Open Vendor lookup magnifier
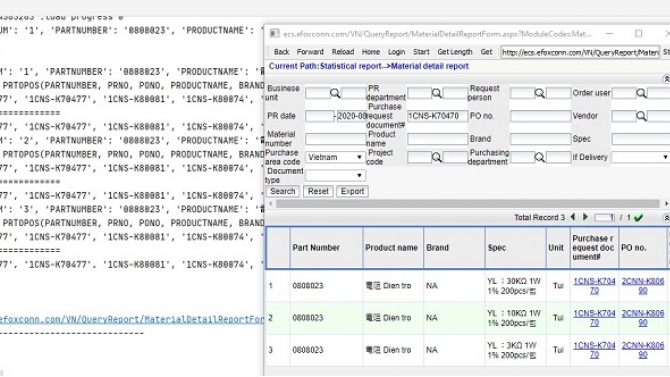670x377 pixels. click(641, 116)
